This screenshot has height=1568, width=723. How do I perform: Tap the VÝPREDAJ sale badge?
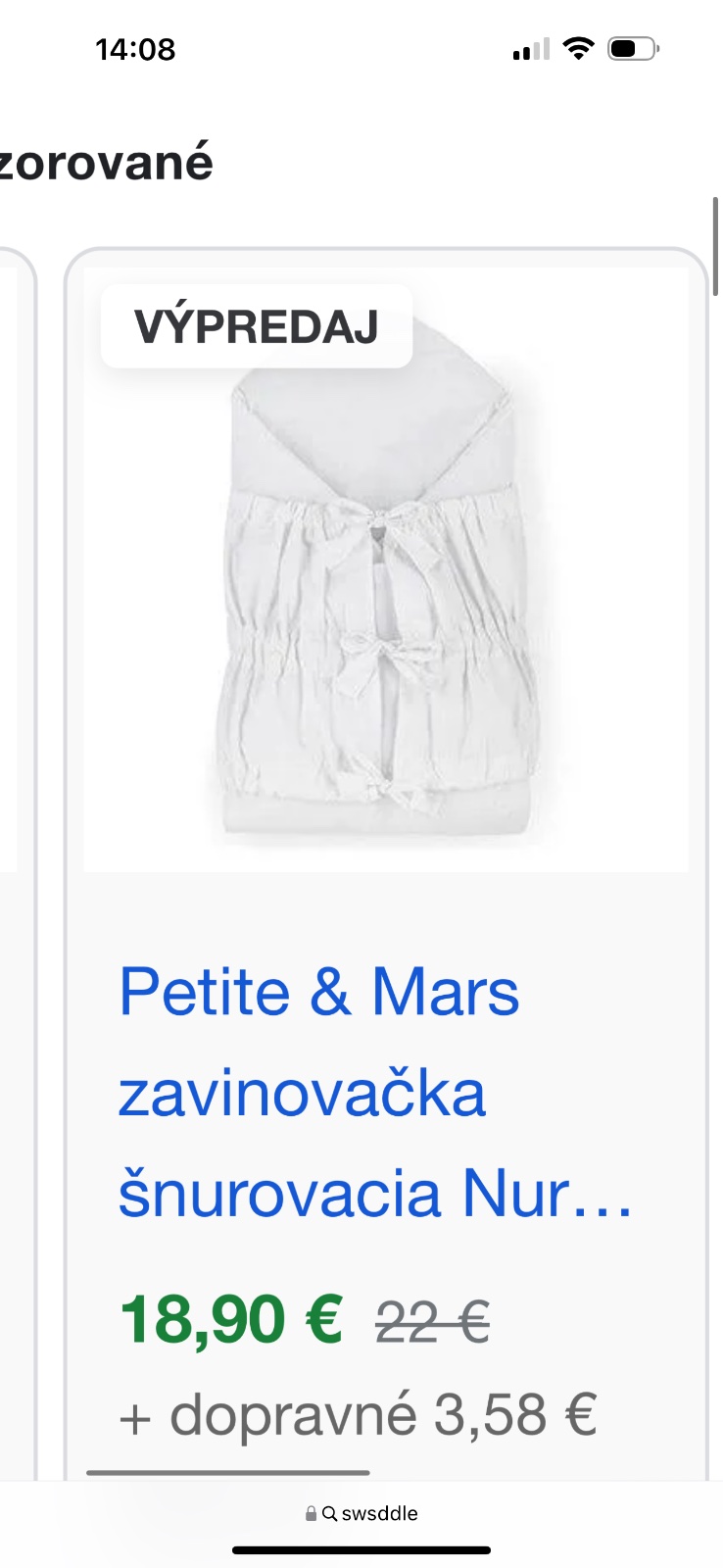pyautogui.click(x=257, y=326)
